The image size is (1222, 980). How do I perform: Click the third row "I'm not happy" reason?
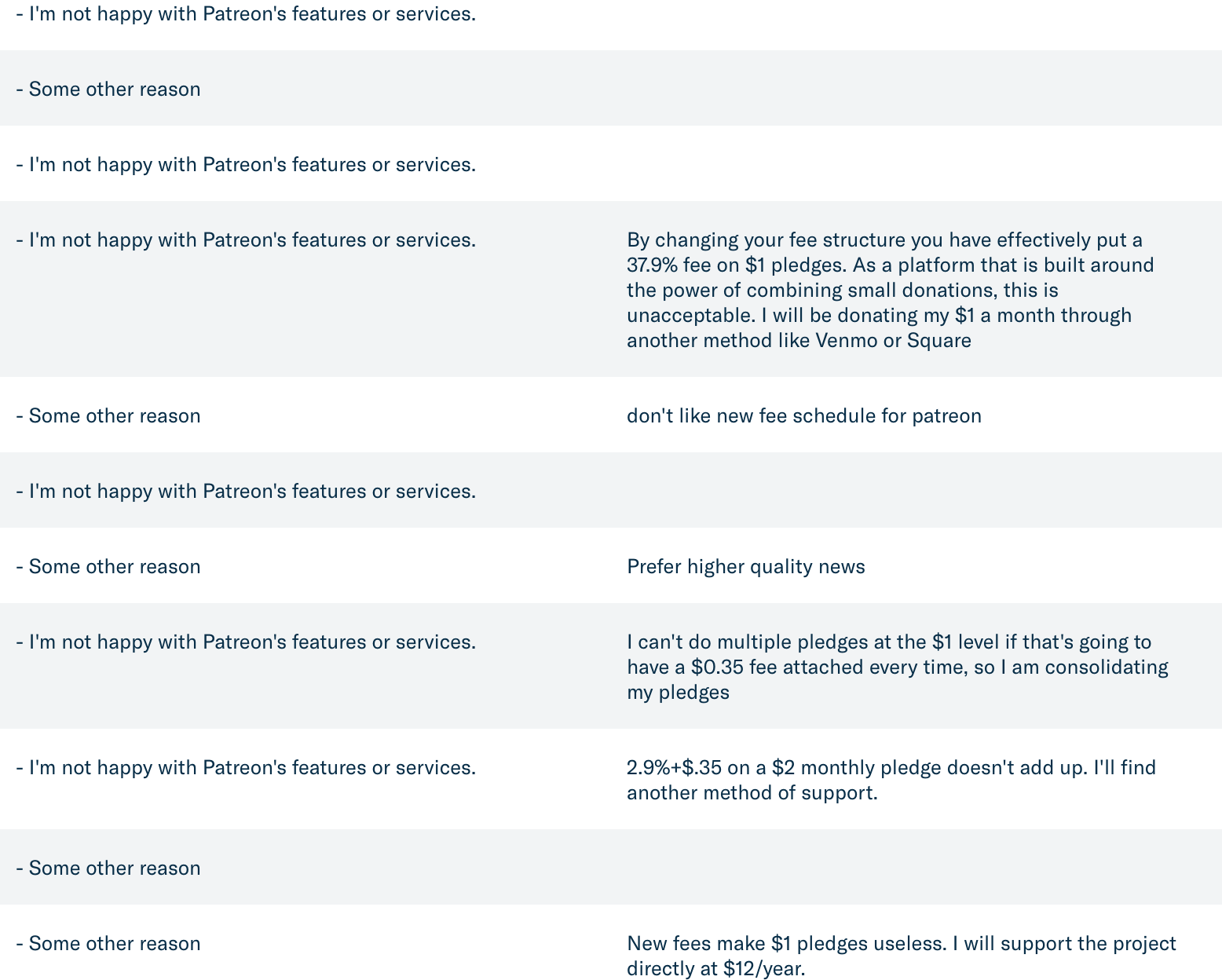pos(246,164)
